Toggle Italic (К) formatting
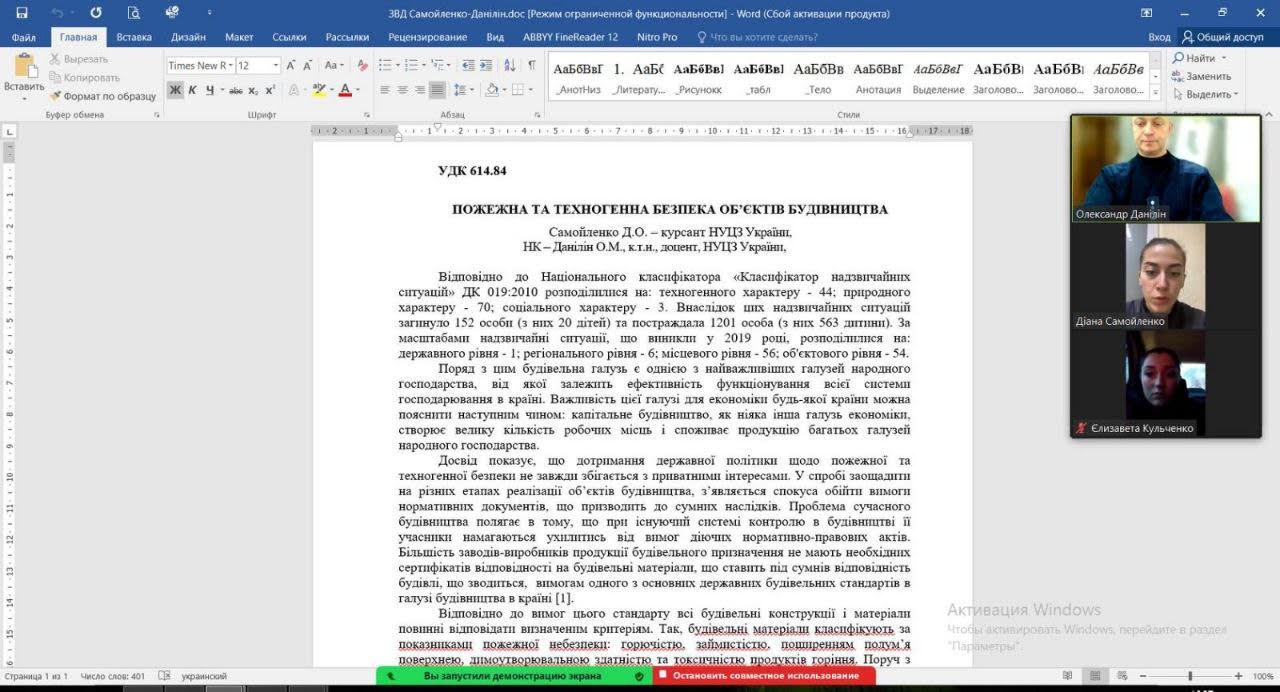 click(x=193, y=90)
